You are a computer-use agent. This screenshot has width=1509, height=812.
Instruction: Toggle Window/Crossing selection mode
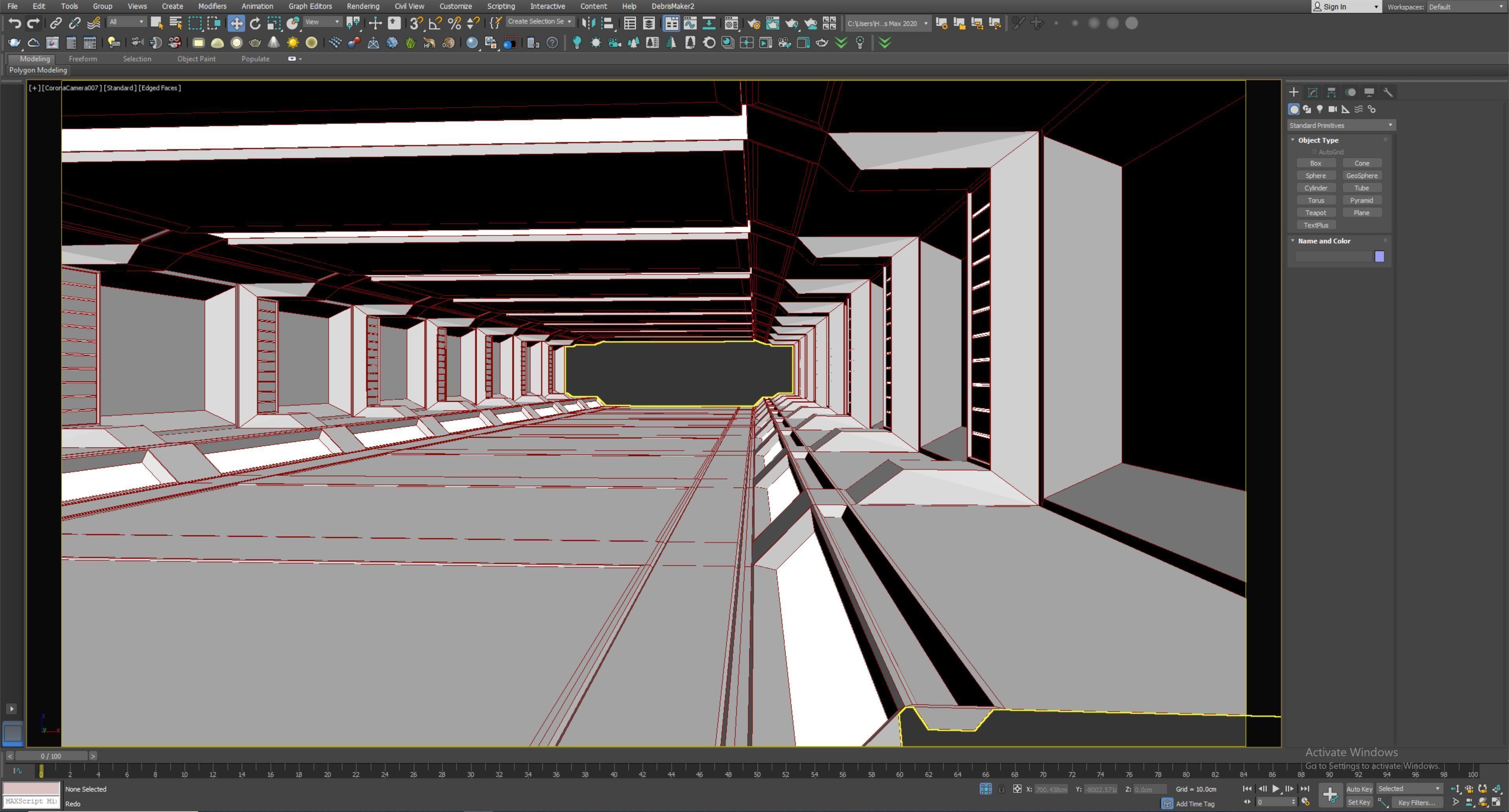pos(214,24)
